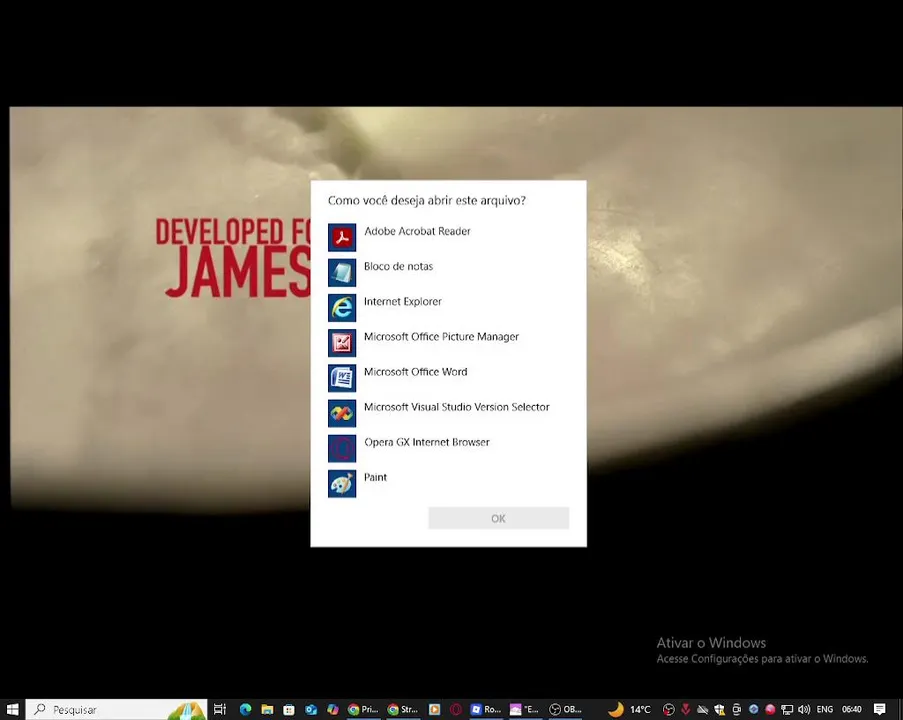Choose Adobe Acrobat Reader to open the file
Viewport: 903px width, 720px height.
pos(448,237)
